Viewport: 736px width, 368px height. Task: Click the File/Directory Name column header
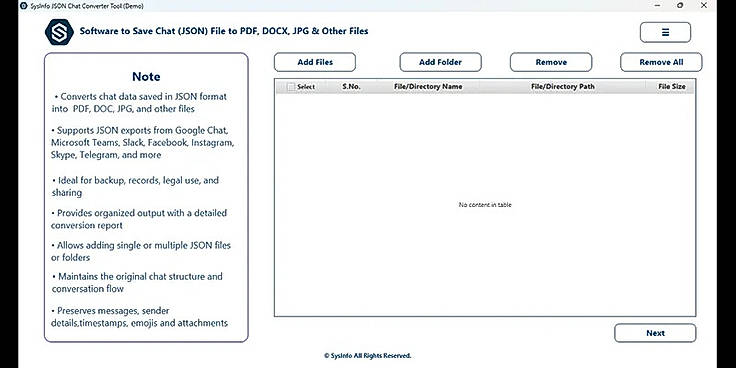[428, 86]
